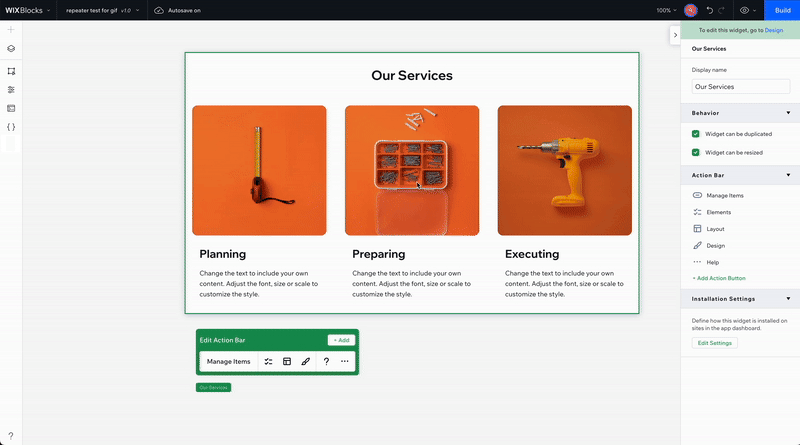Collapse the Installation Settings section

point(788,299)
